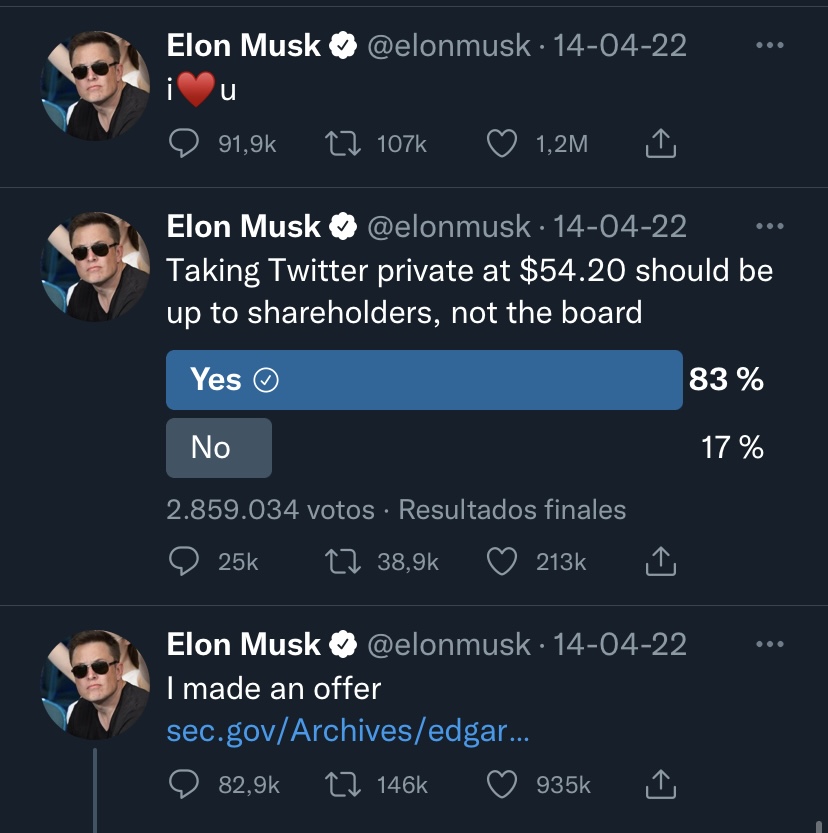Like the tweet with 1,2M likes
The image size is (828, 833).
[x=502, y=144]
